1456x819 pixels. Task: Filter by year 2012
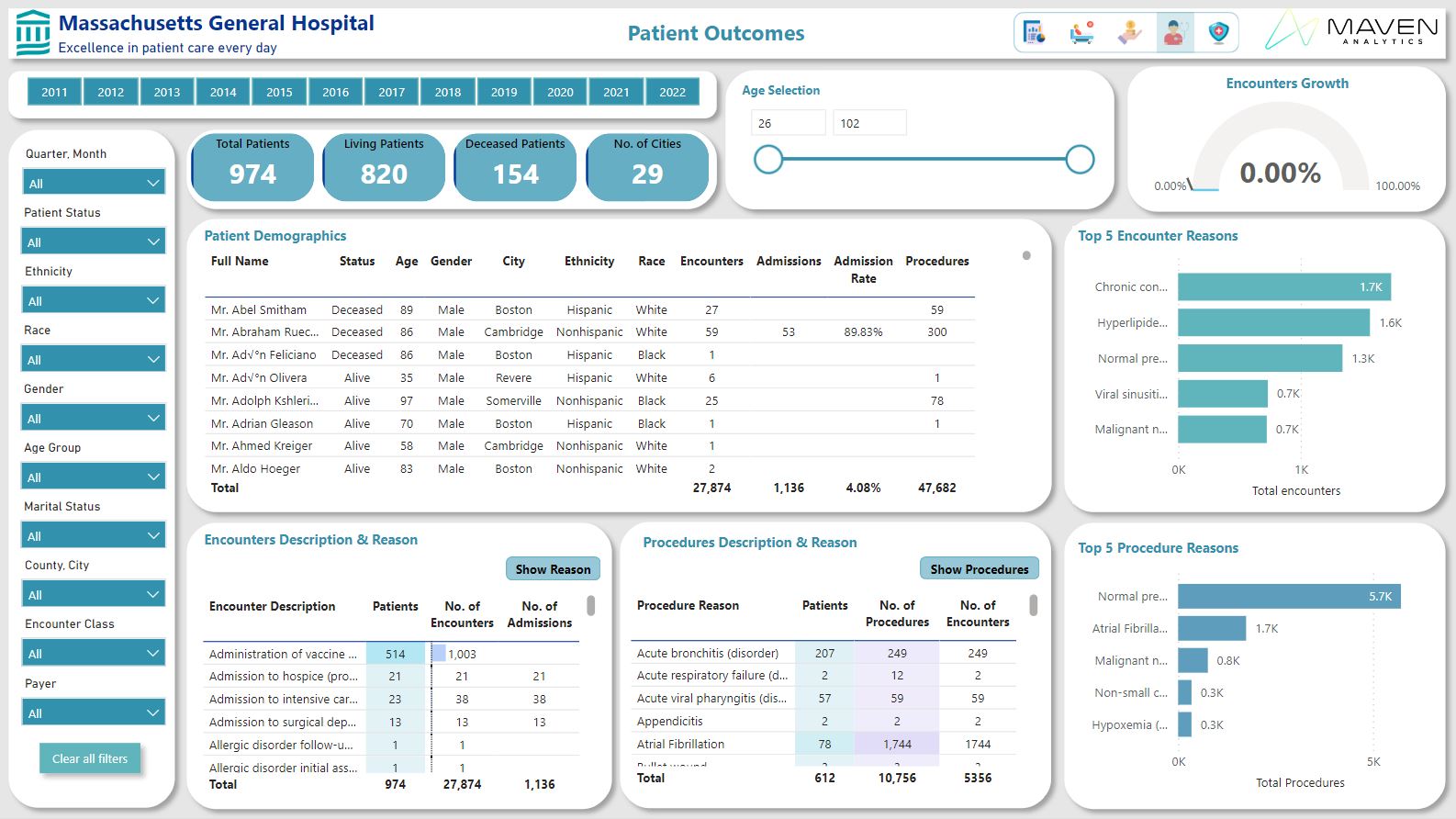110,92
